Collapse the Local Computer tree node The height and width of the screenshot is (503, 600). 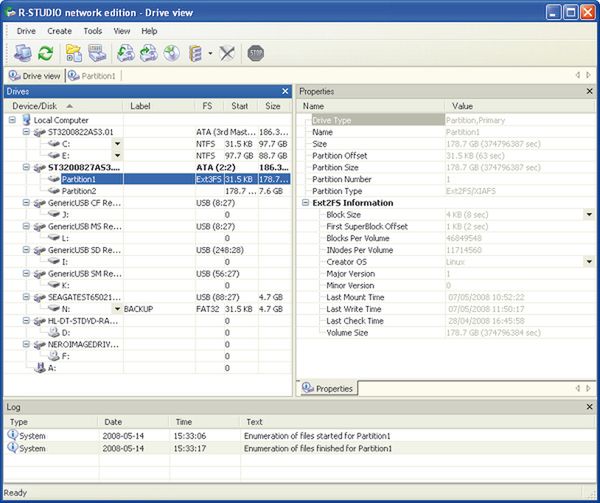12,120
